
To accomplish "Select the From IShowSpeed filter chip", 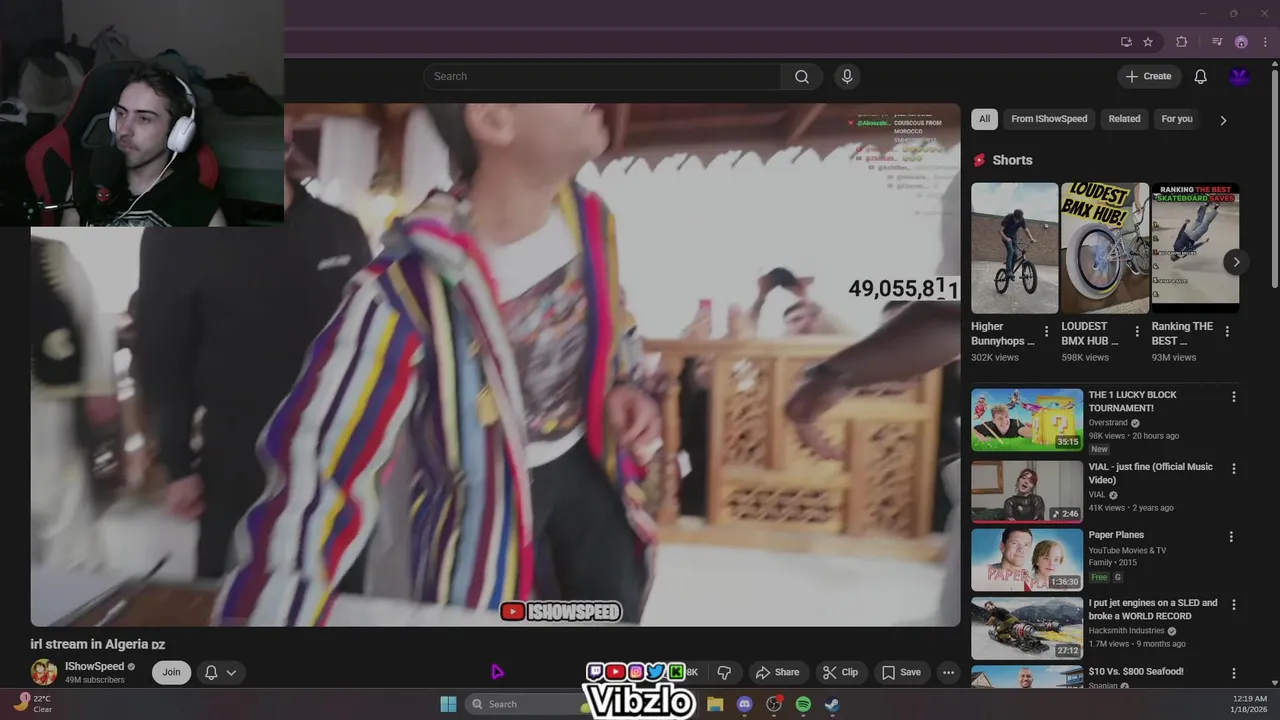I will pyautogui.click(x=1049, y=119).
